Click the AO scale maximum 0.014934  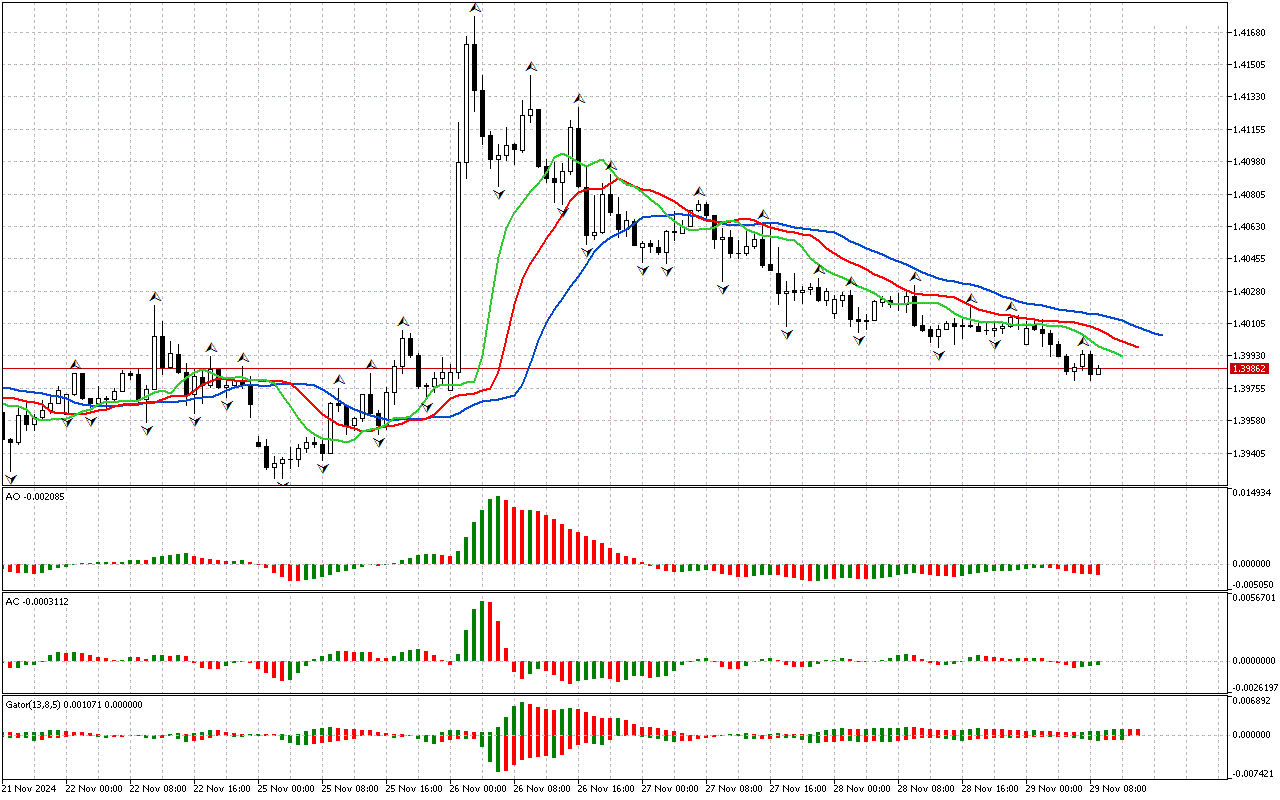click(1252, 493)
